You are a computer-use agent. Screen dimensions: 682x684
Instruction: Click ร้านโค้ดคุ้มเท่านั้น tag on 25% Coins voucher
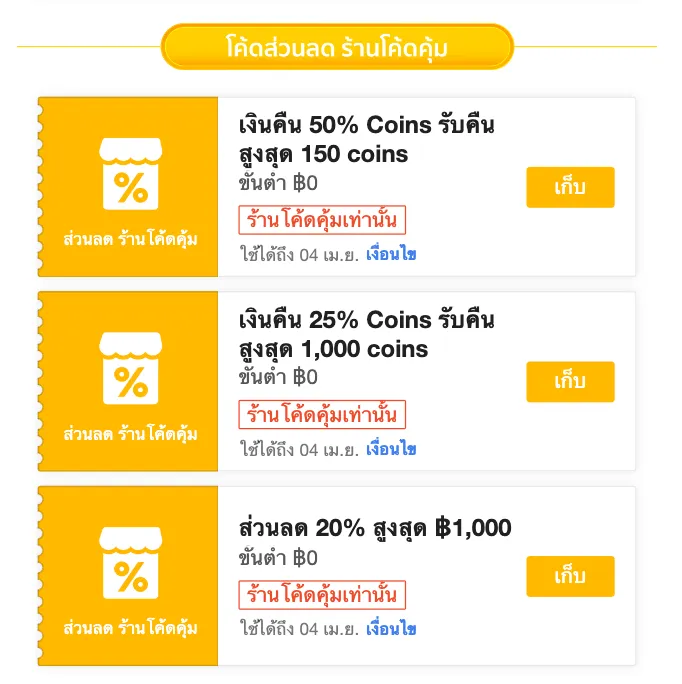pos(322,414)
